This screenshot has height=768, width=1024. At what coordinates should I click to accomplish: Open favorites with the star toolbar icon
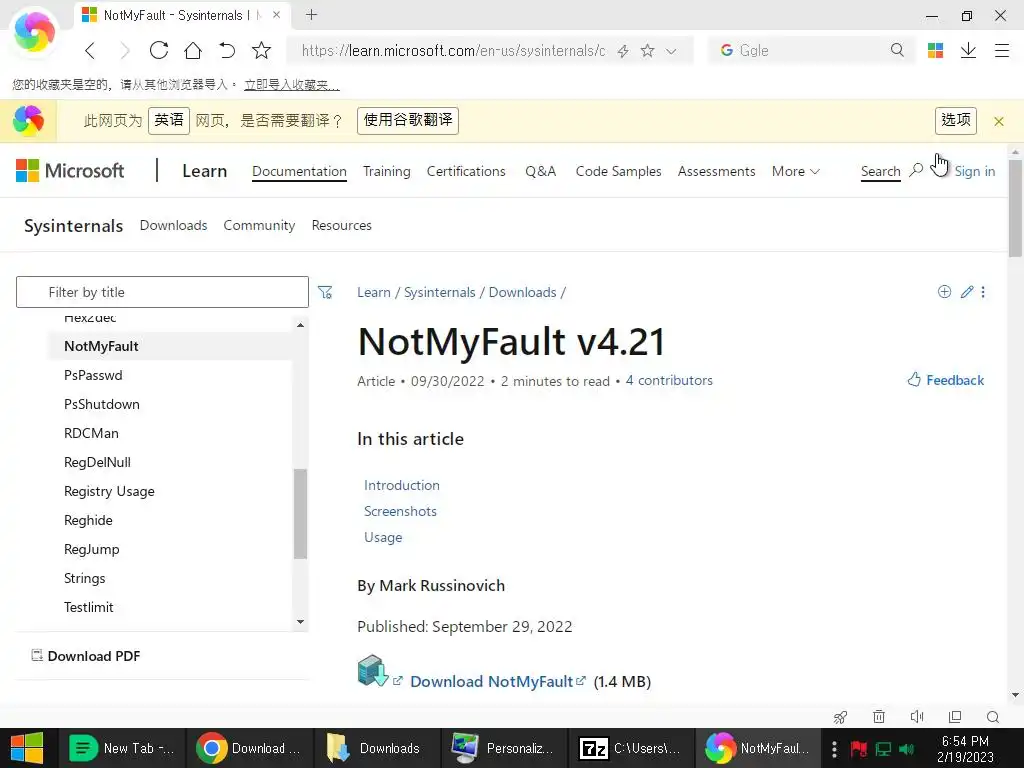click(261, 50)
